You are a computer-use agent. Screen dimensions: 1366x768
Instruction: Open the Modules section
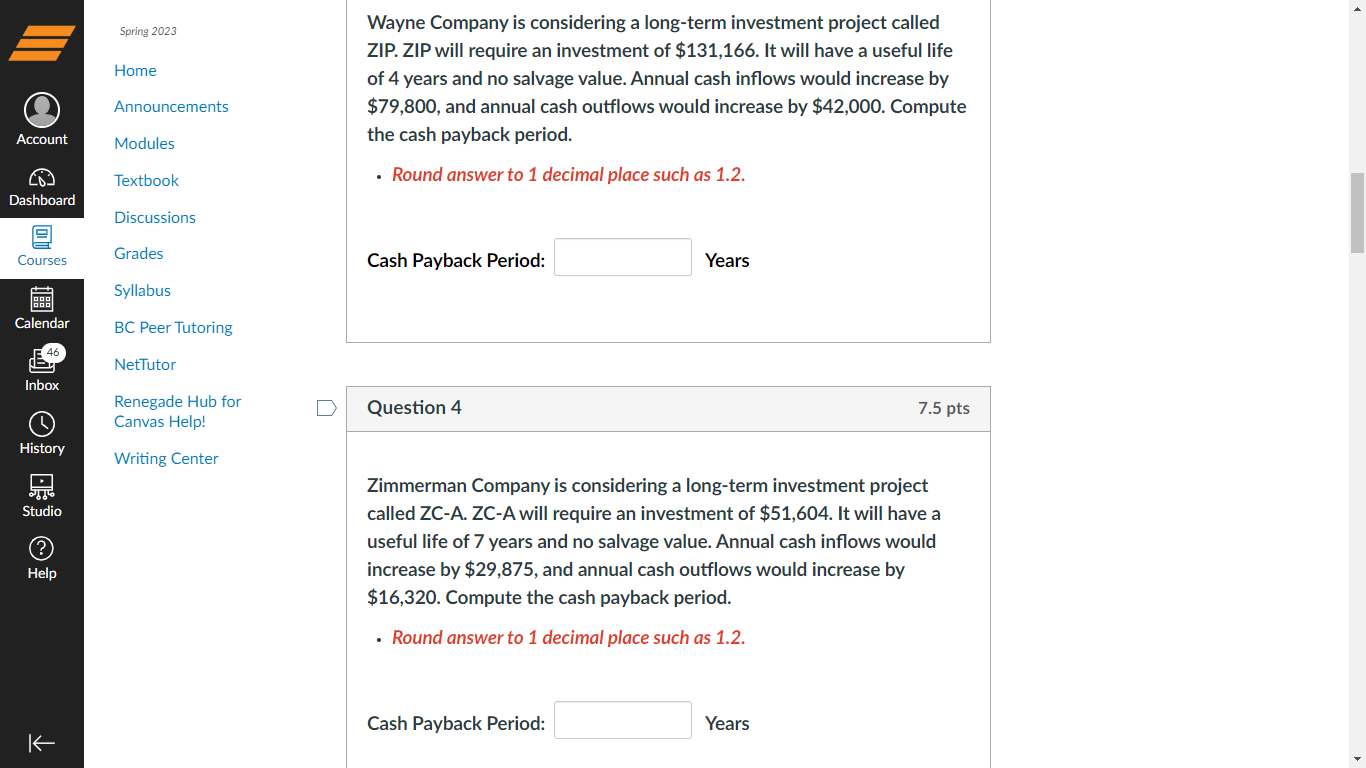point(144,143)
